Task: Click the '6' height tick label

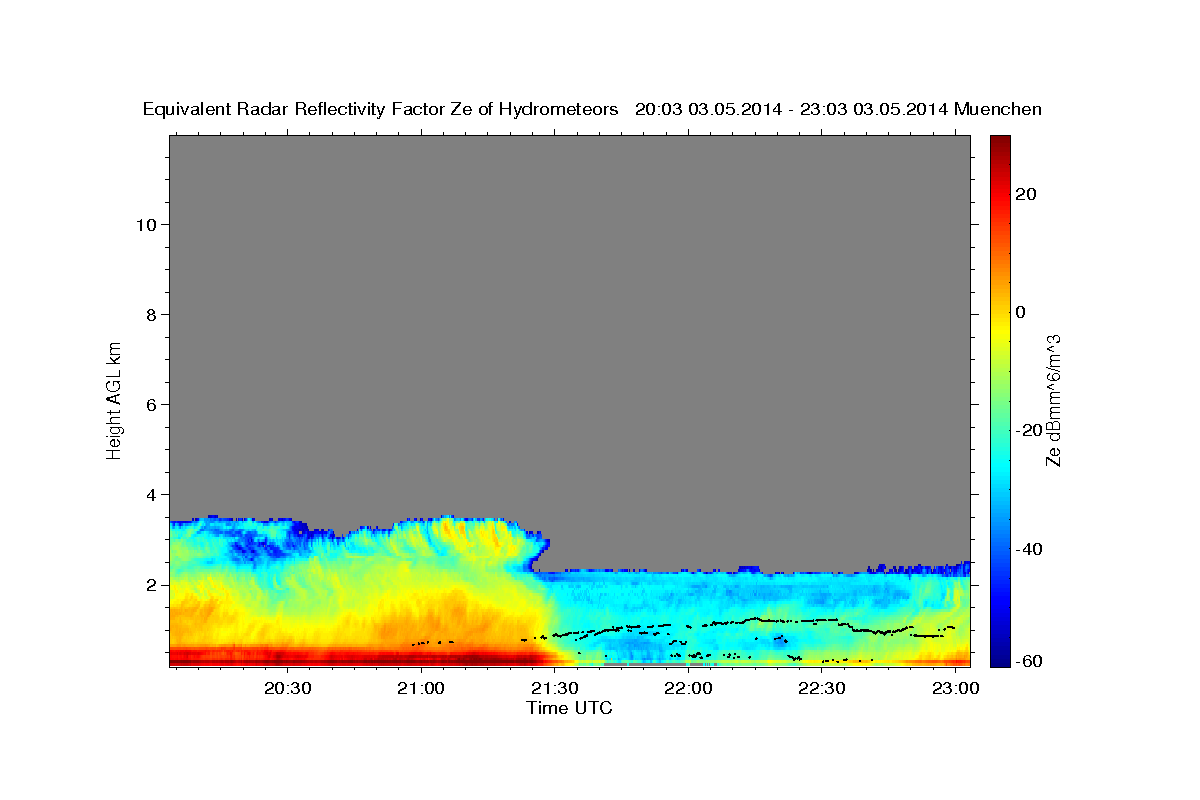Action: click(x=151, y=404)
